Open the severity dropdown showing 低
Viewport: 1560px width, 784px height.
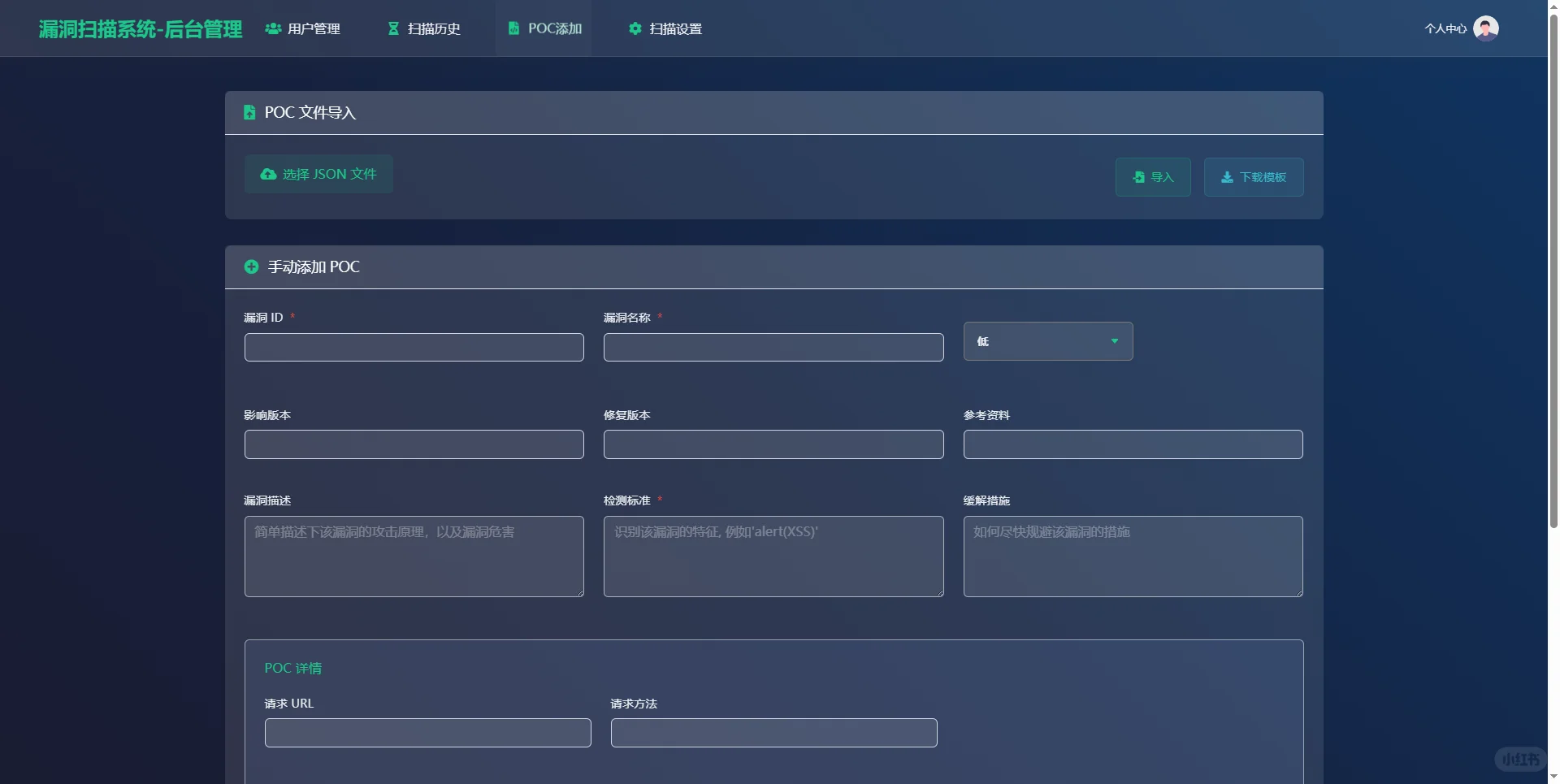(1048, 341)
